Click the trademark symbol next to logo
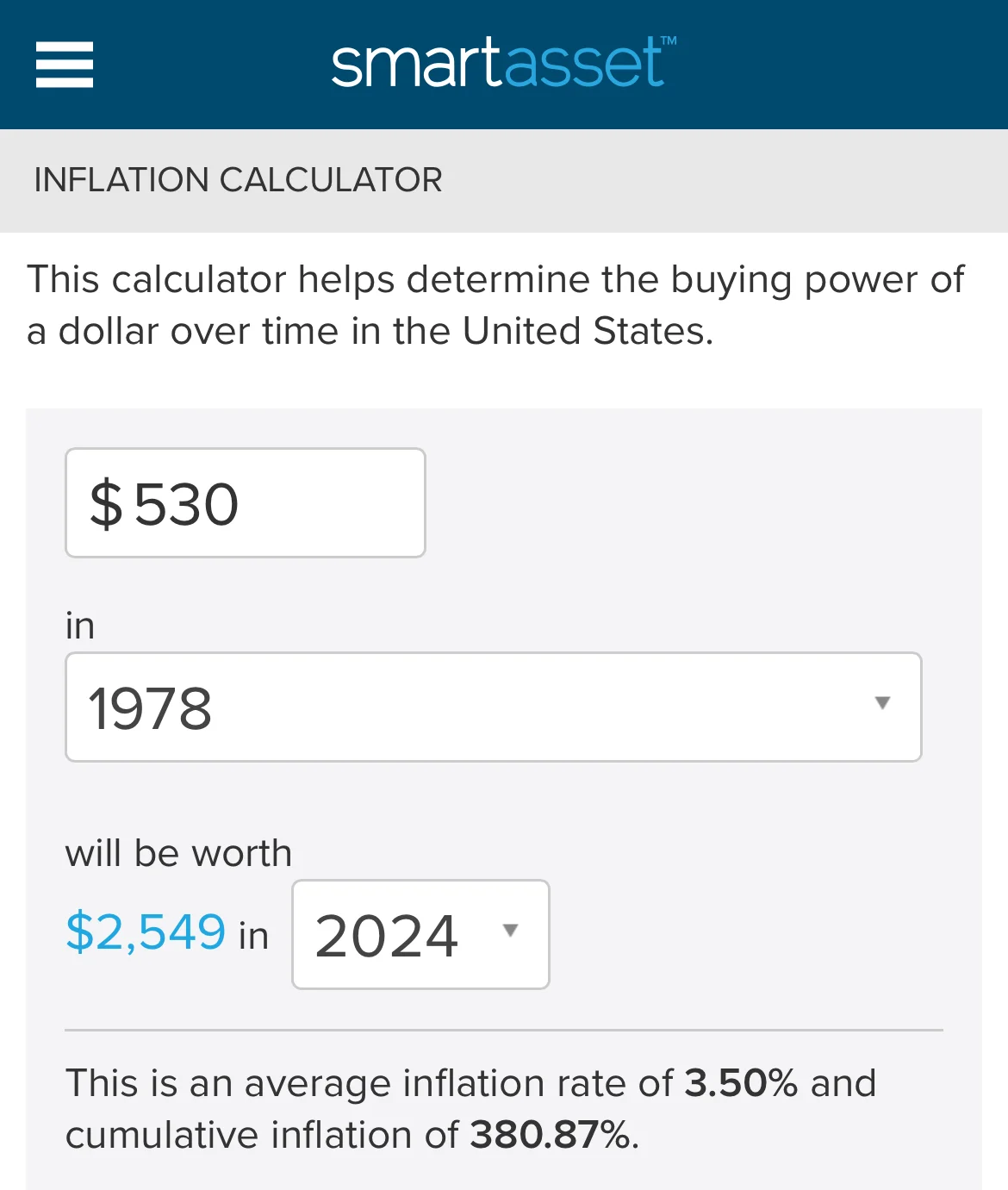The height and width of the screenshot is (1190, 1008). (x=669, y=40)
